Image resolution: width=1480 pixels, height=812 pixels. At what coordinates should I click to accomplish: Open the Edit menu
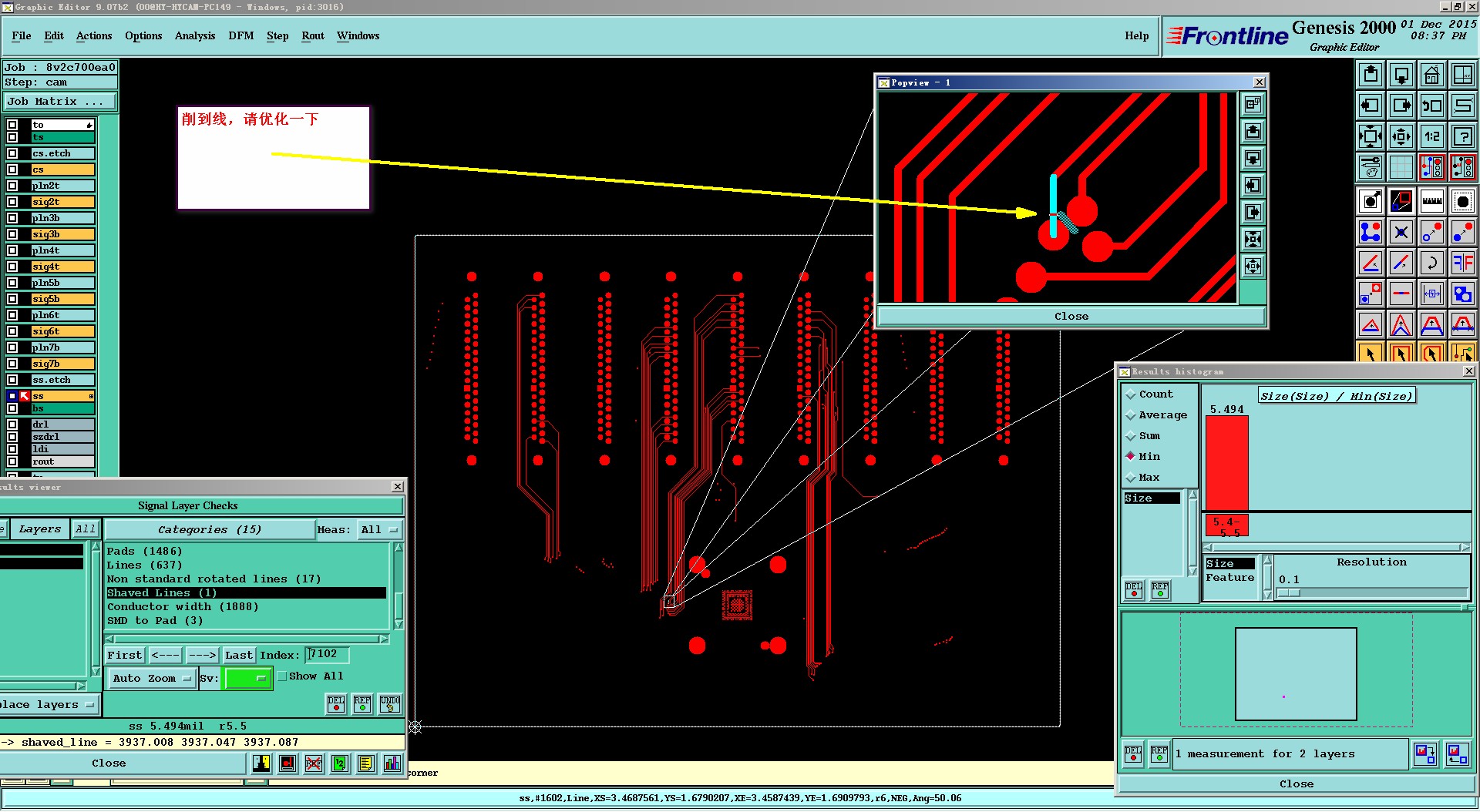click(x=54, y=35)
